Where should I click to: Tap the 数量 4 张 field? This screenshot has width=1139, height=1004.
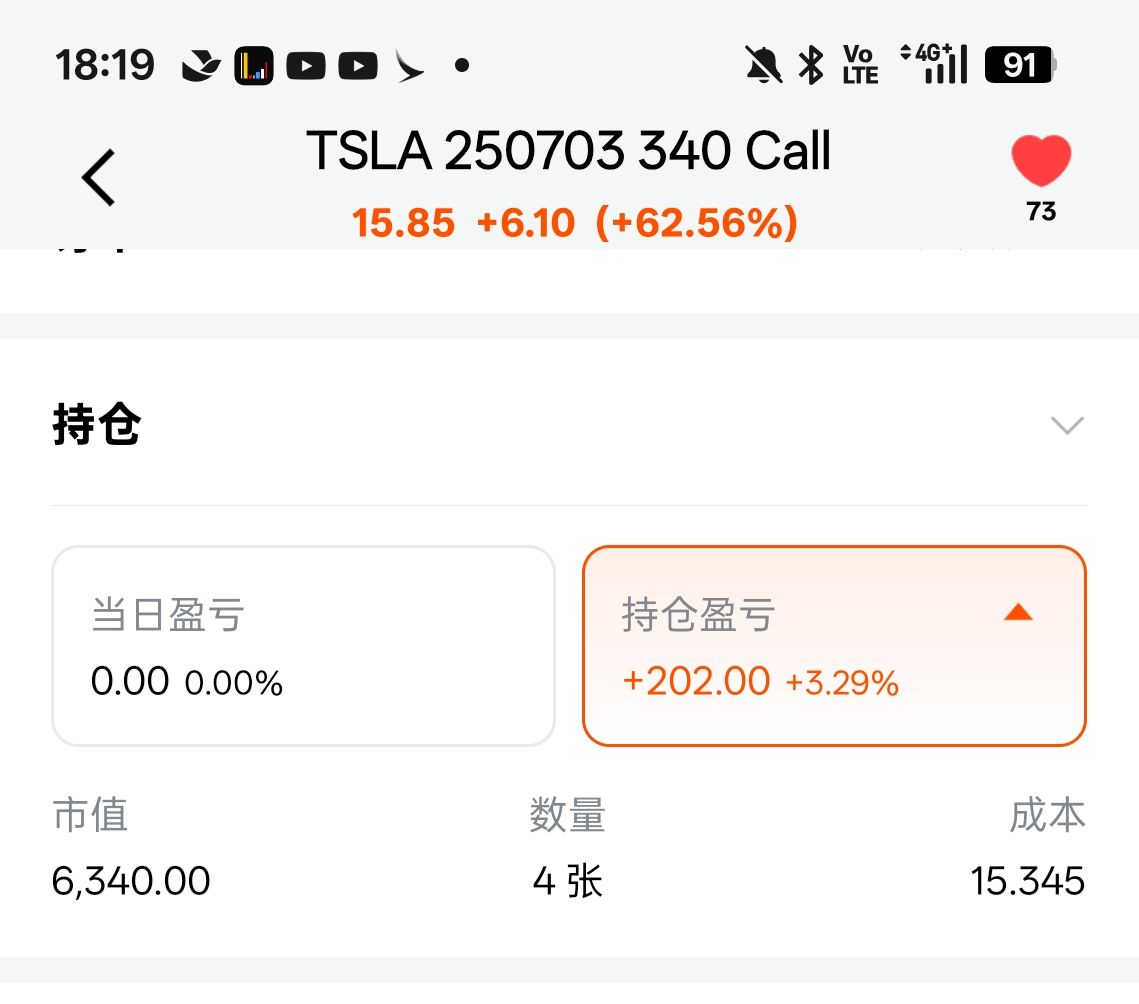568,881
